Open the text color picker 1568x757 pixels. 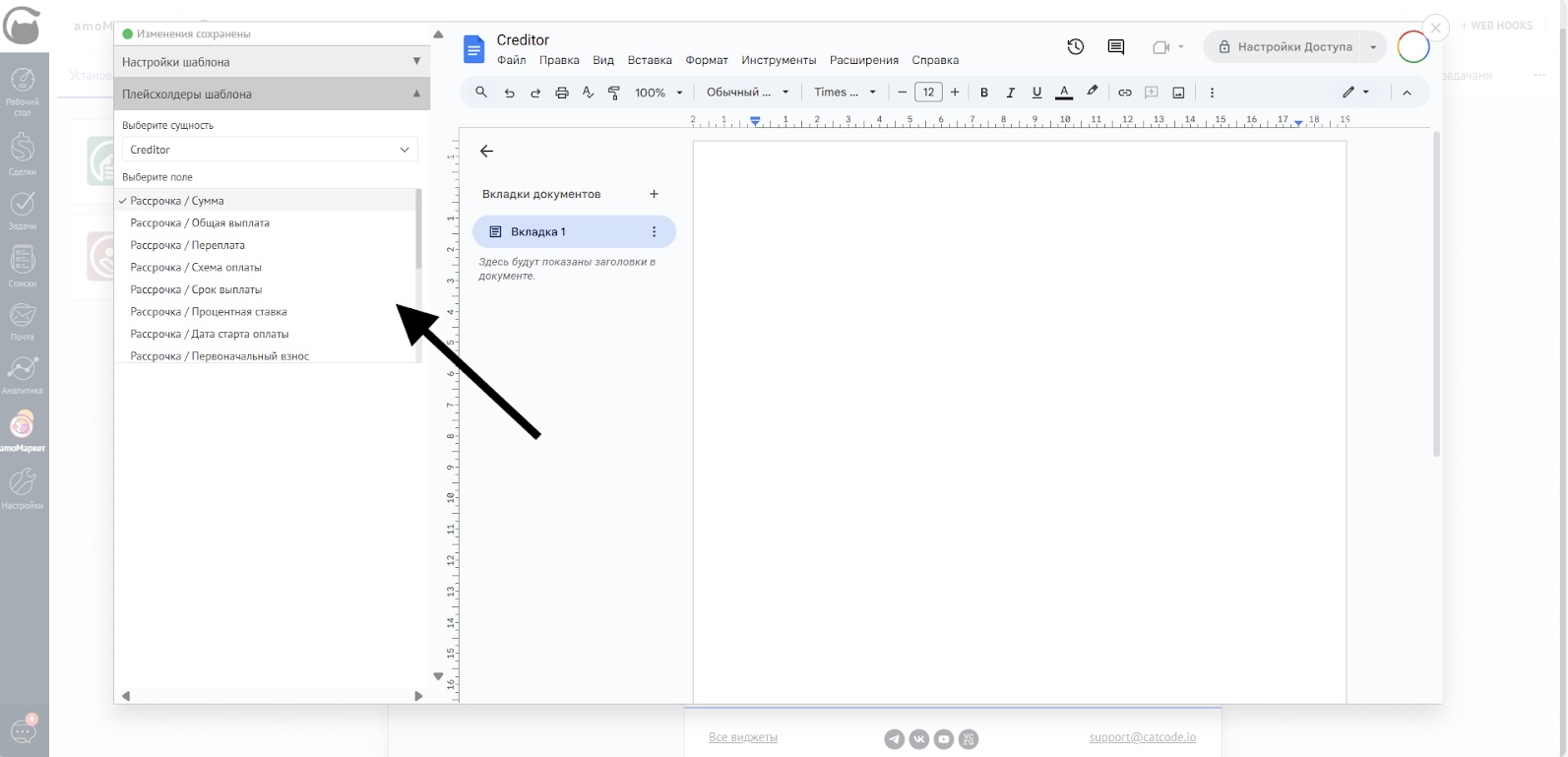[1064, 93]
